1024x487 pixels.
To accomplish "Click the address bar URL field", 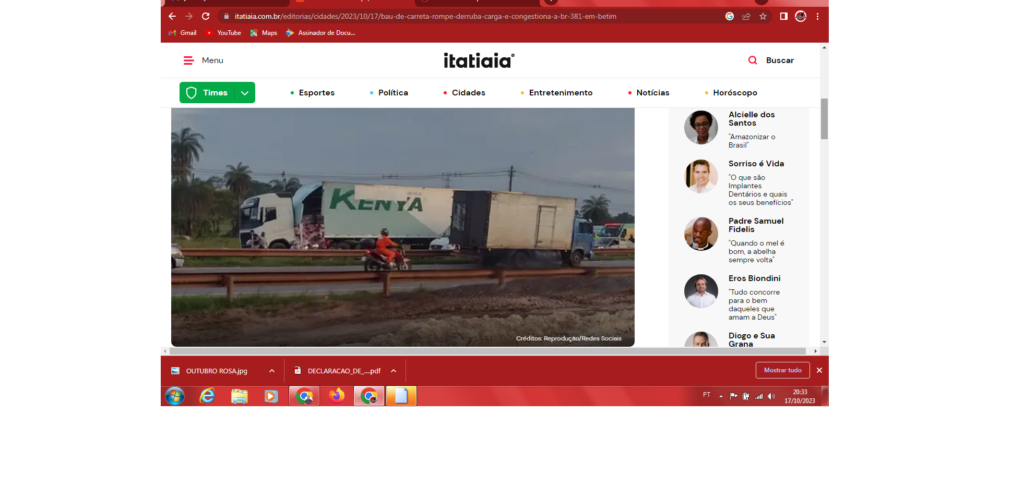I will coord(424,16).
